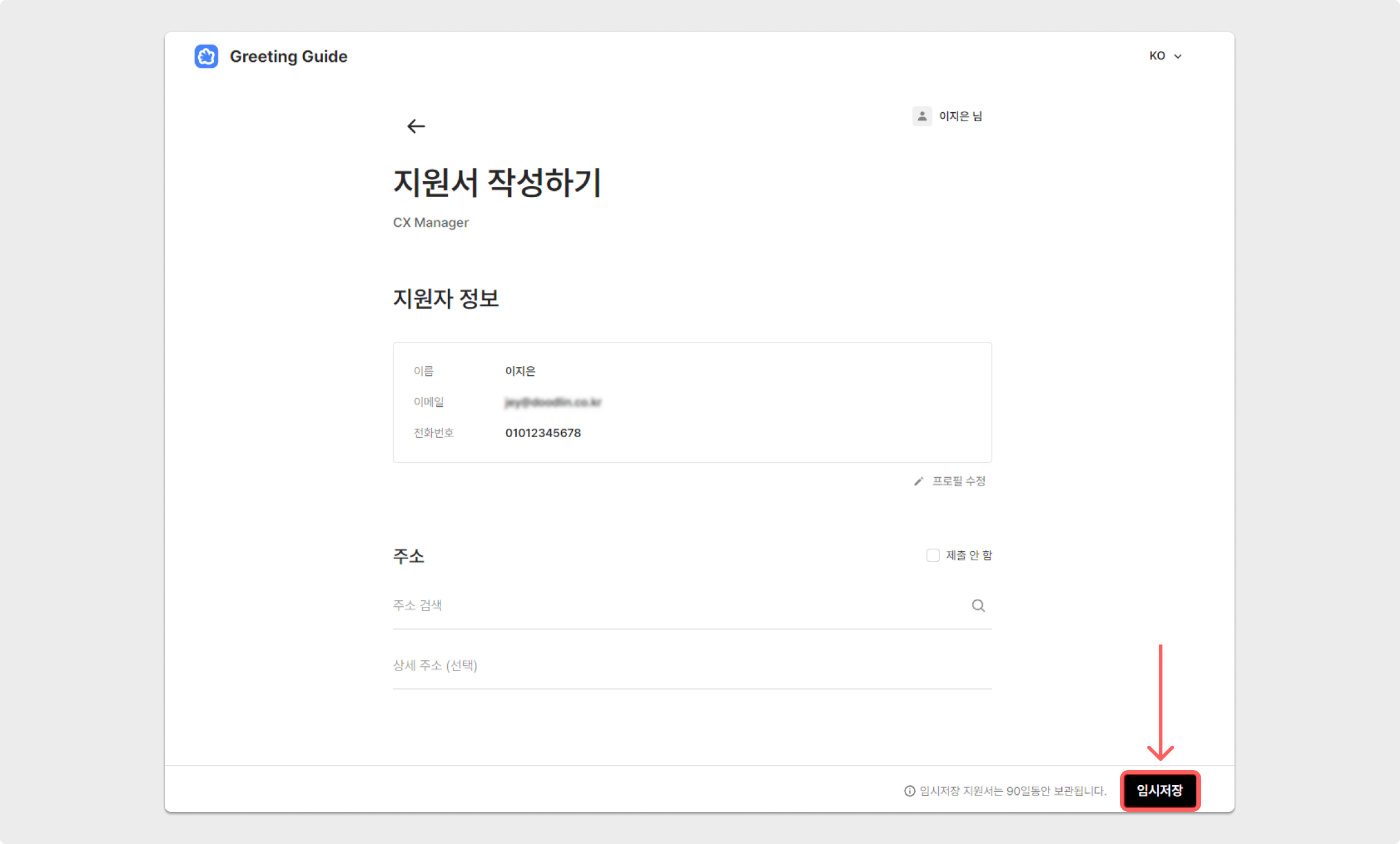Open the KO language dropdown

[1158, 56]
